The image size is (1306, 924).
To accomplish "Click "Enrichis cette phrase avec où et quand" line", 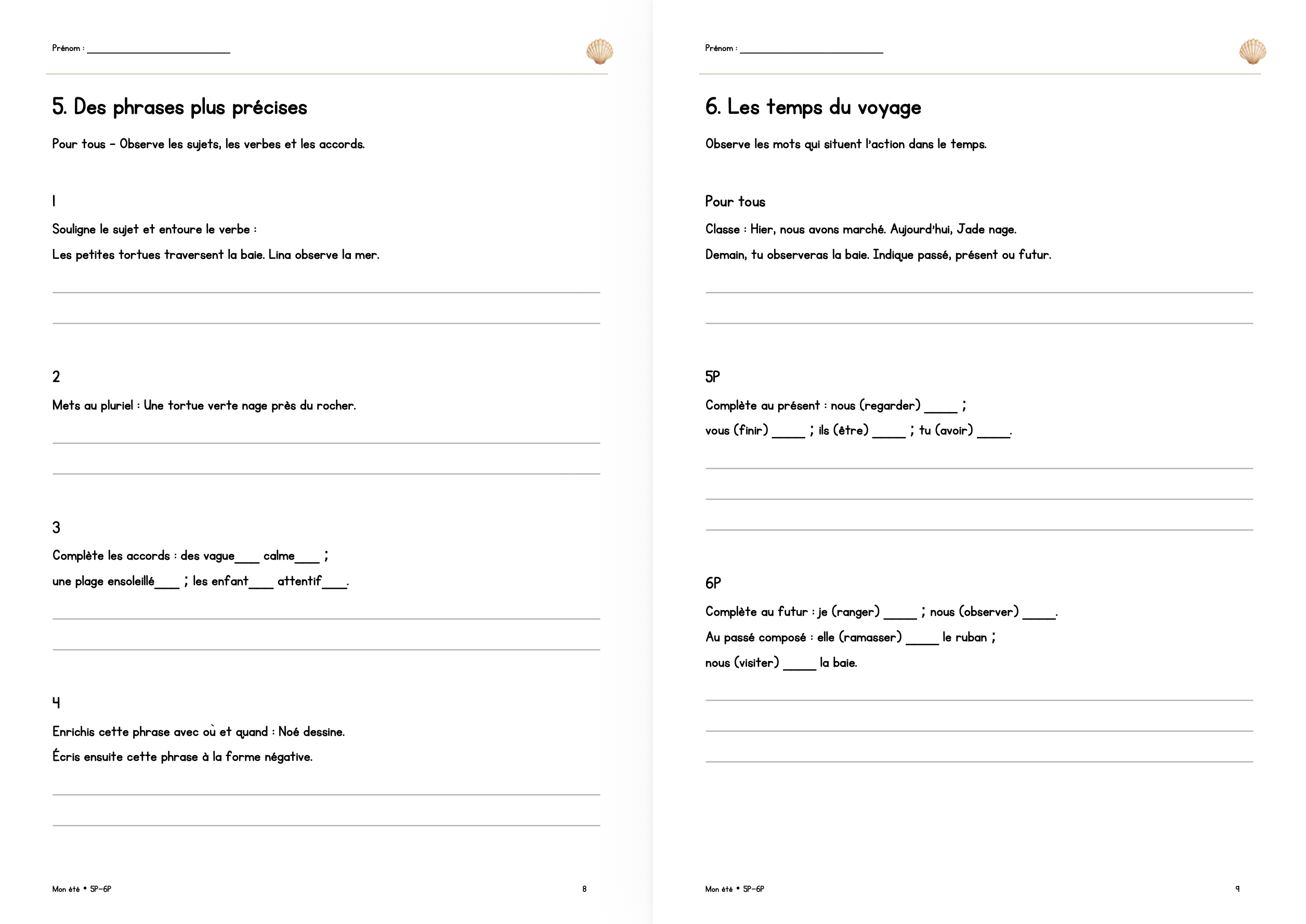I will [198, 732].
